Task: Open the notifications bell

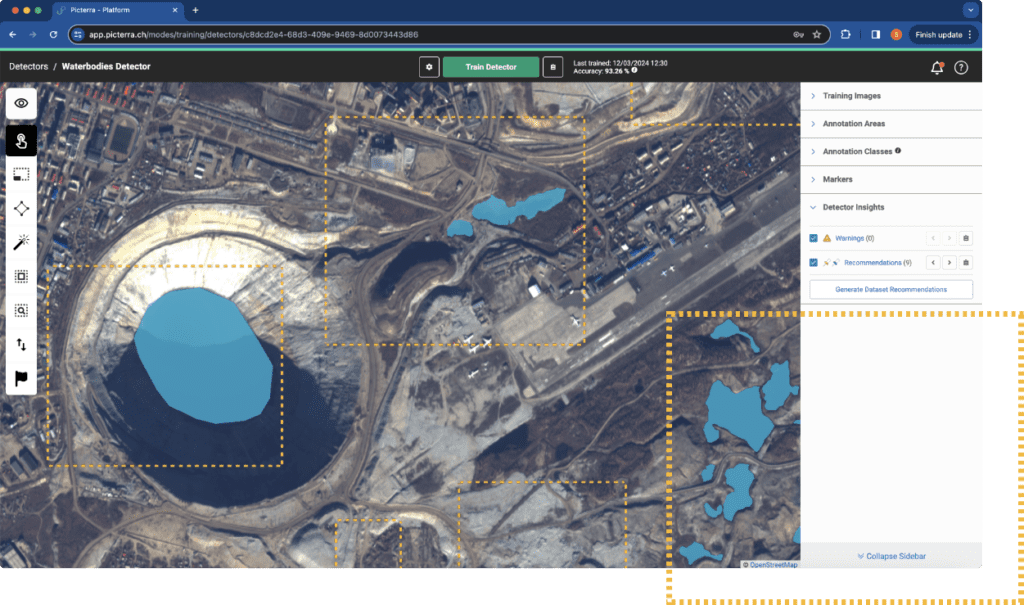Action: coord(936,67)
